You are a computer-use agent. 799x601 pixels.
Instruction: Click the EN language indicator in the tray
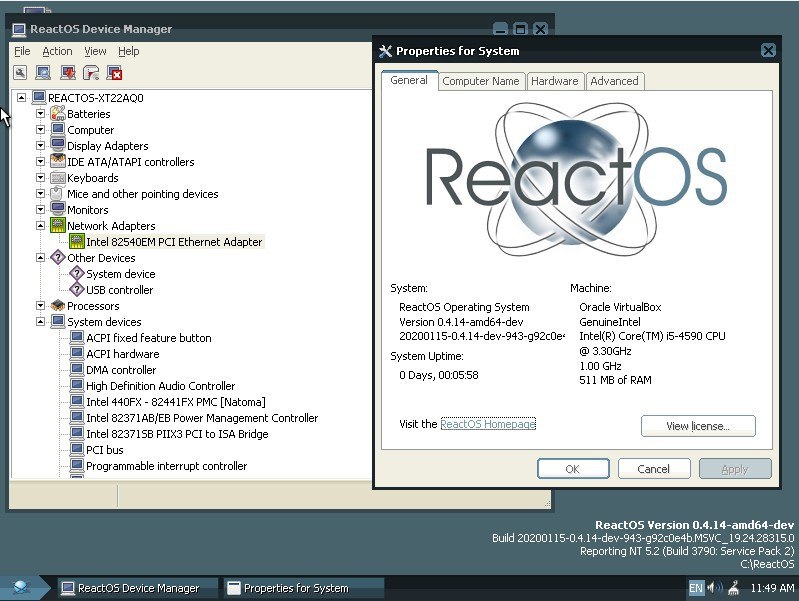point(695,588)
